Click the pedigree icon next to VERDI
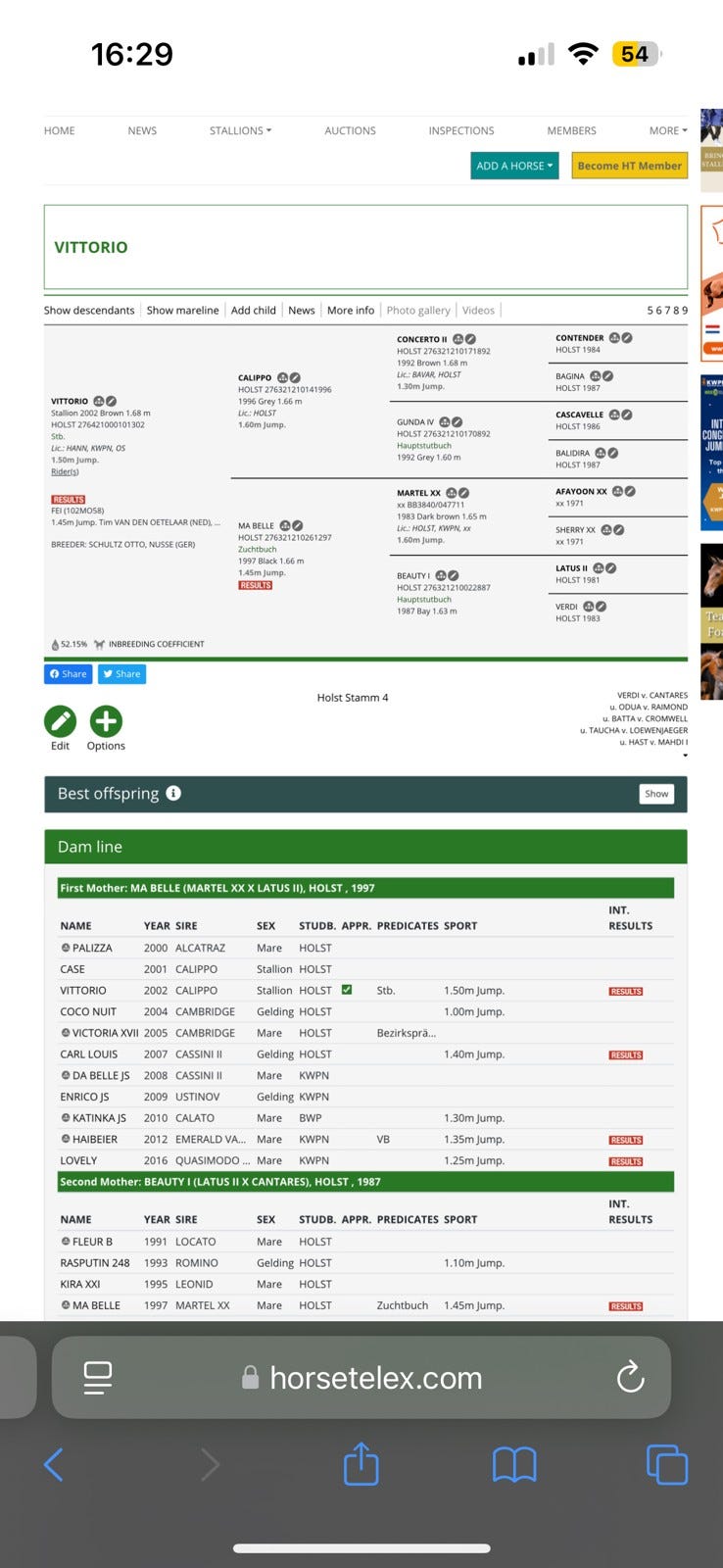The height and width of the screenshot is (1568, 723). [589, 607]
